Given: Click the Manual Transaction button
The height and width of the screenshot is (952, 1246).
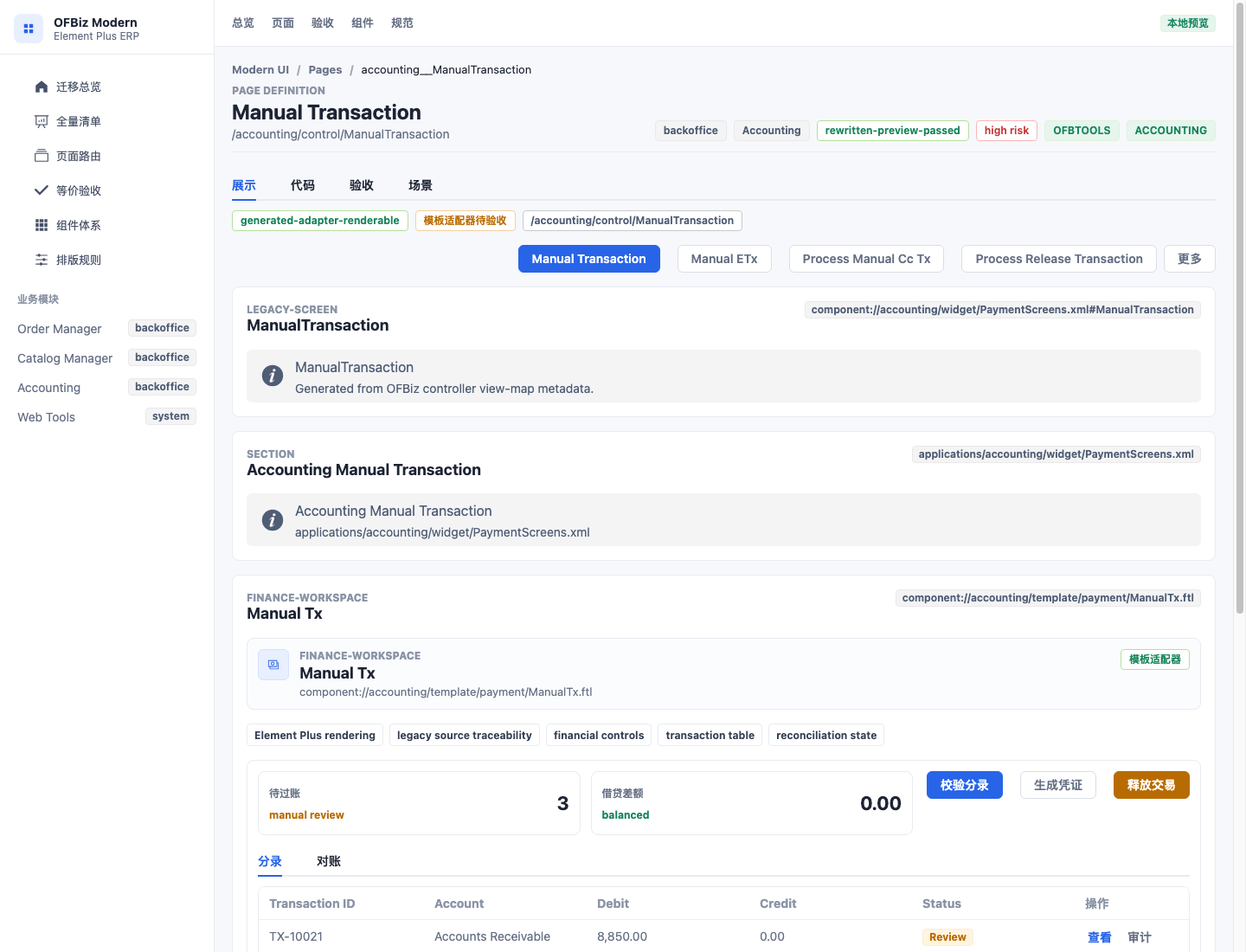Looking at the screenshot, I should 589,259.
